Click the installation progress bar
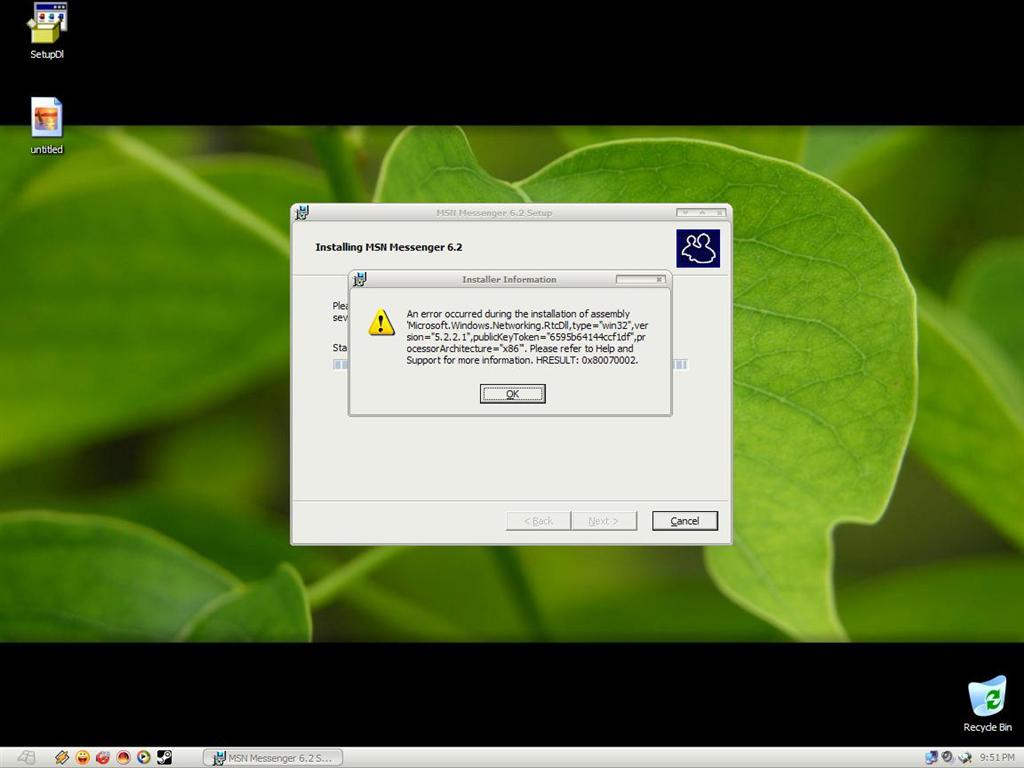1024x768 pixels. point(510,364)
